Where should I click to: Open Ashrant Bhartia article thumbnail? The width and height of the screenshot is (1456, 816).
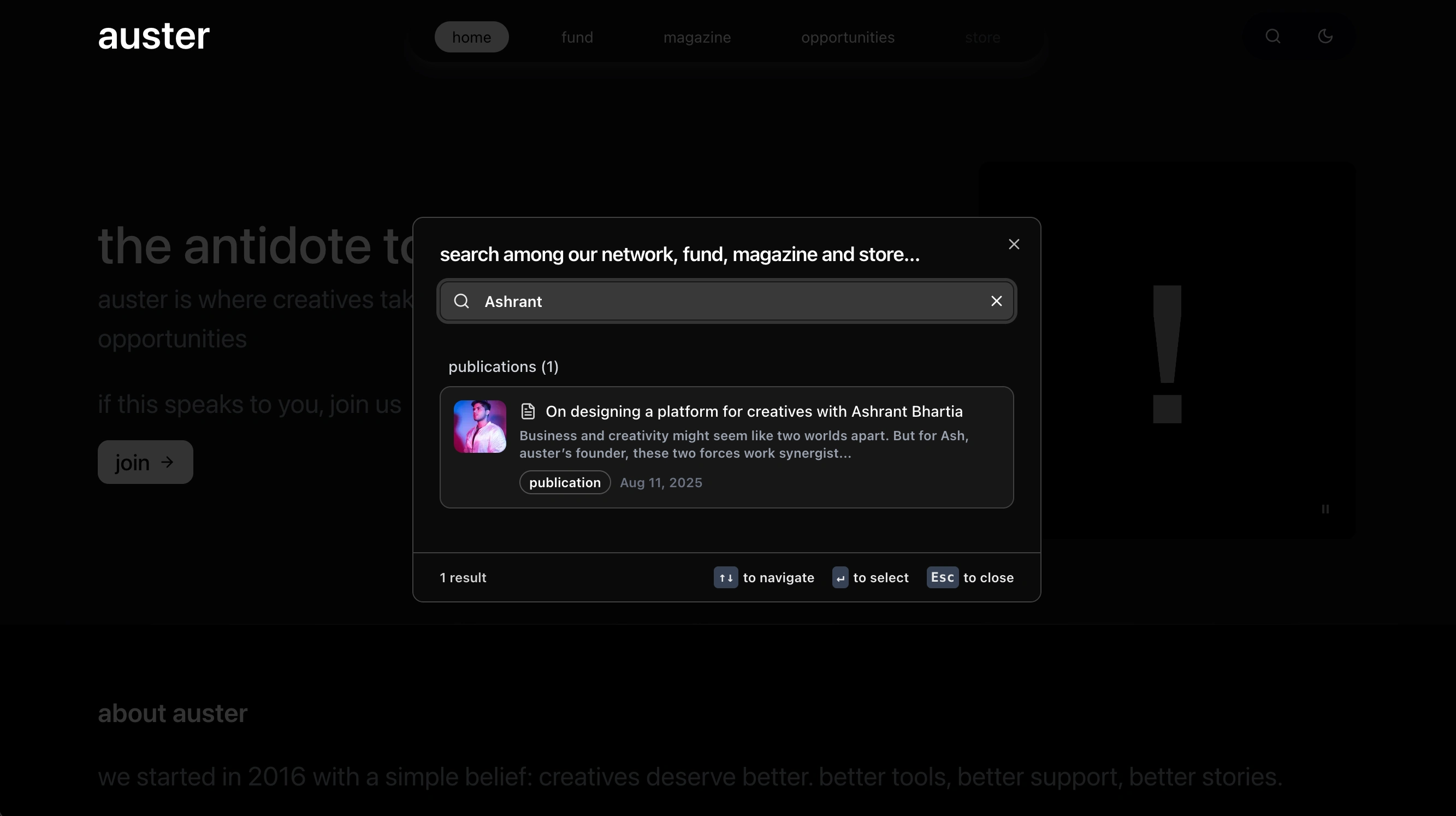click(x=480, y=427)
